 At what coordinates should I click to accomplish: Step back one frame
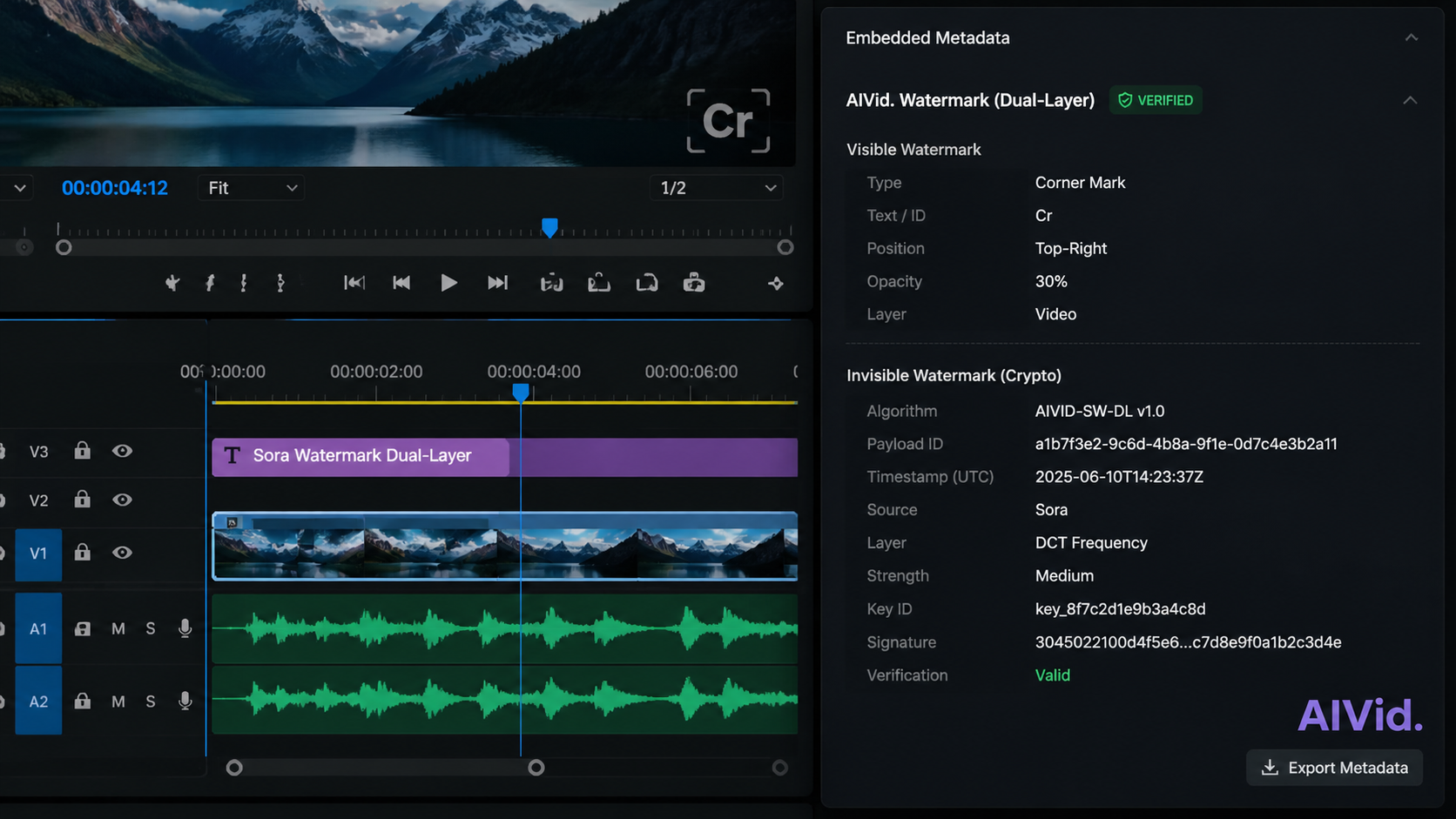coord(401,283)
